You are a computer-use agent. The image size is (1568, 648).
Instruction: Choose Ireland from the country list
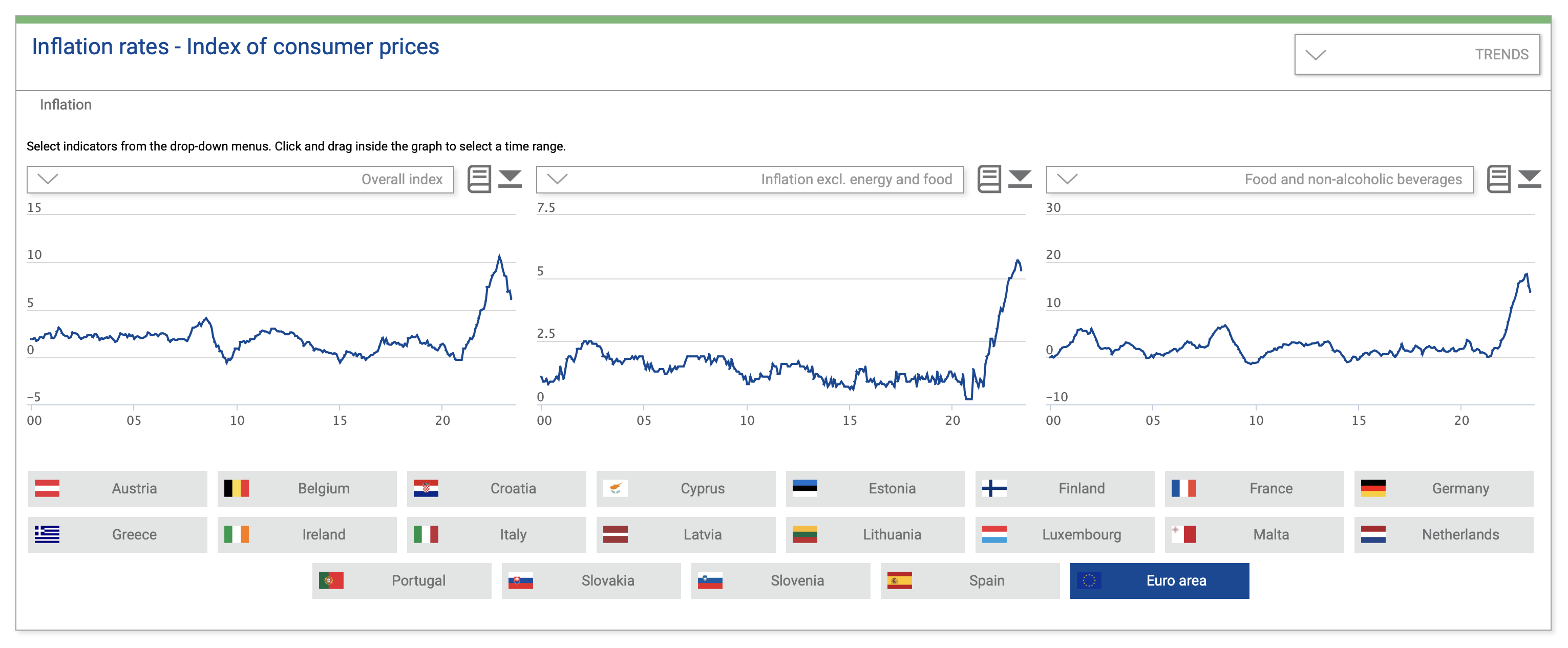coord(307,535)
